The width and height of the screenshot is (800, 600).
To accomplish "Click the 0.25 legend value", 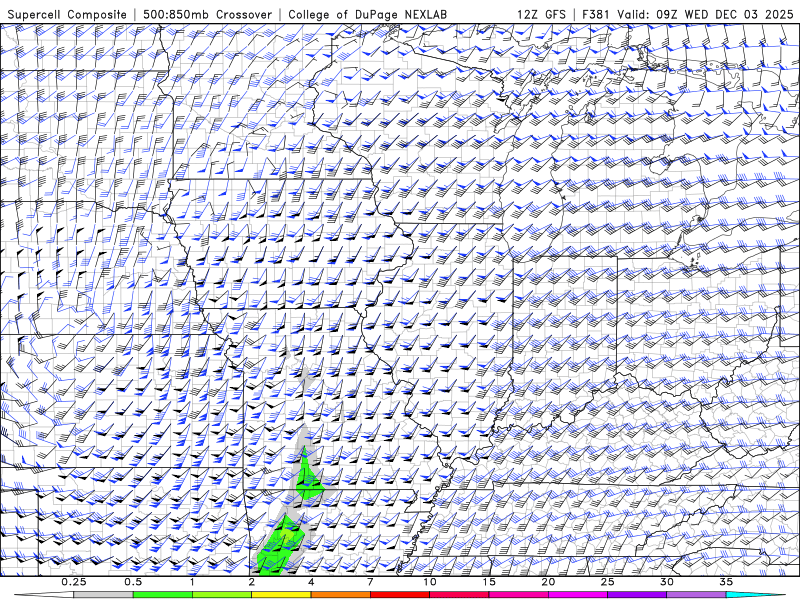I will (73, 582).
